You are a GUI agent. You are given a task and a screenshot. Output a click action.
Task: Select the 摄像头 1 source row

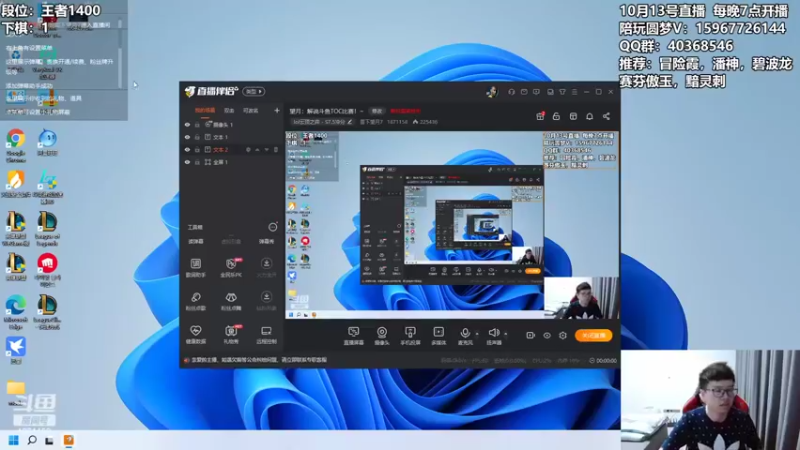pyautogui.click(x=232, y=124)
